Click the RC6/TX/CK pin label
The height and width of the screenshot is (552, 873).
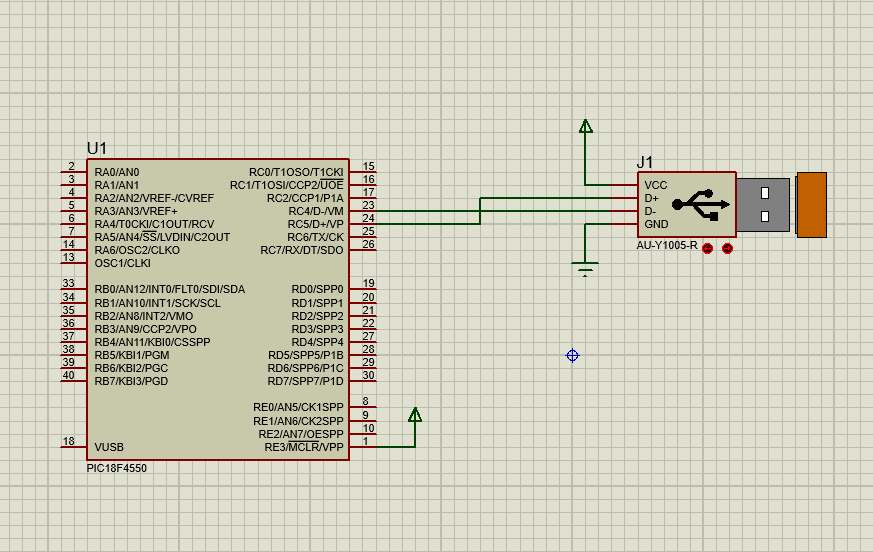click(315, 237)
